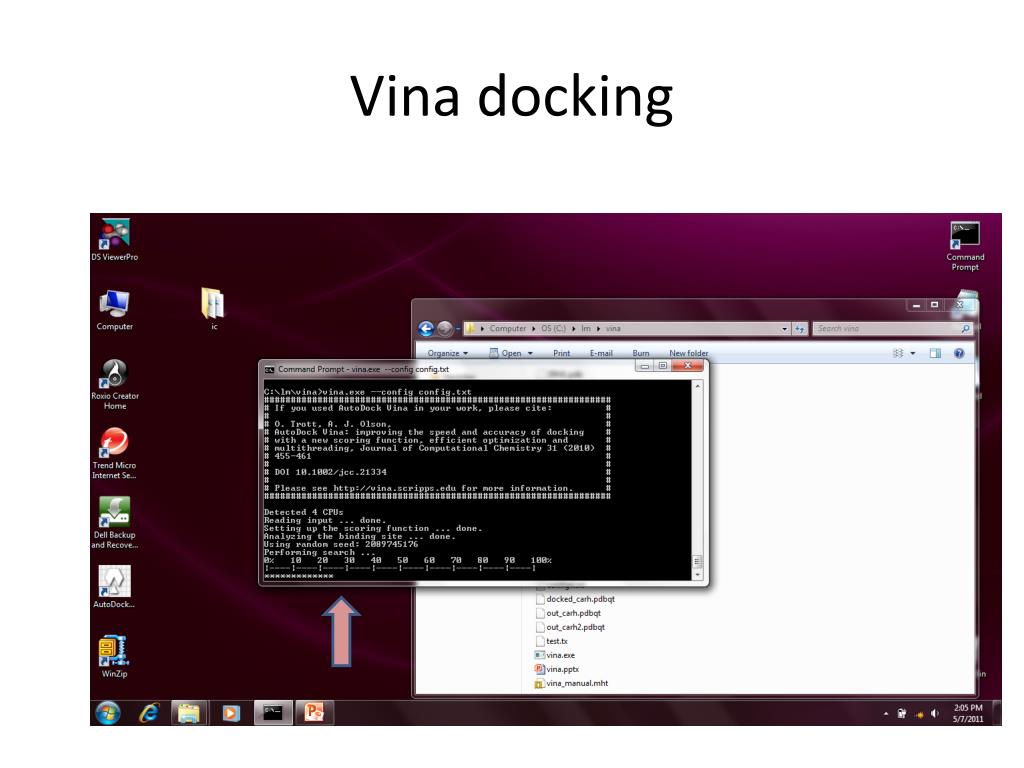Switch to Command Prompt in the taskbar

pyautogui.click(x=273, y=712)
